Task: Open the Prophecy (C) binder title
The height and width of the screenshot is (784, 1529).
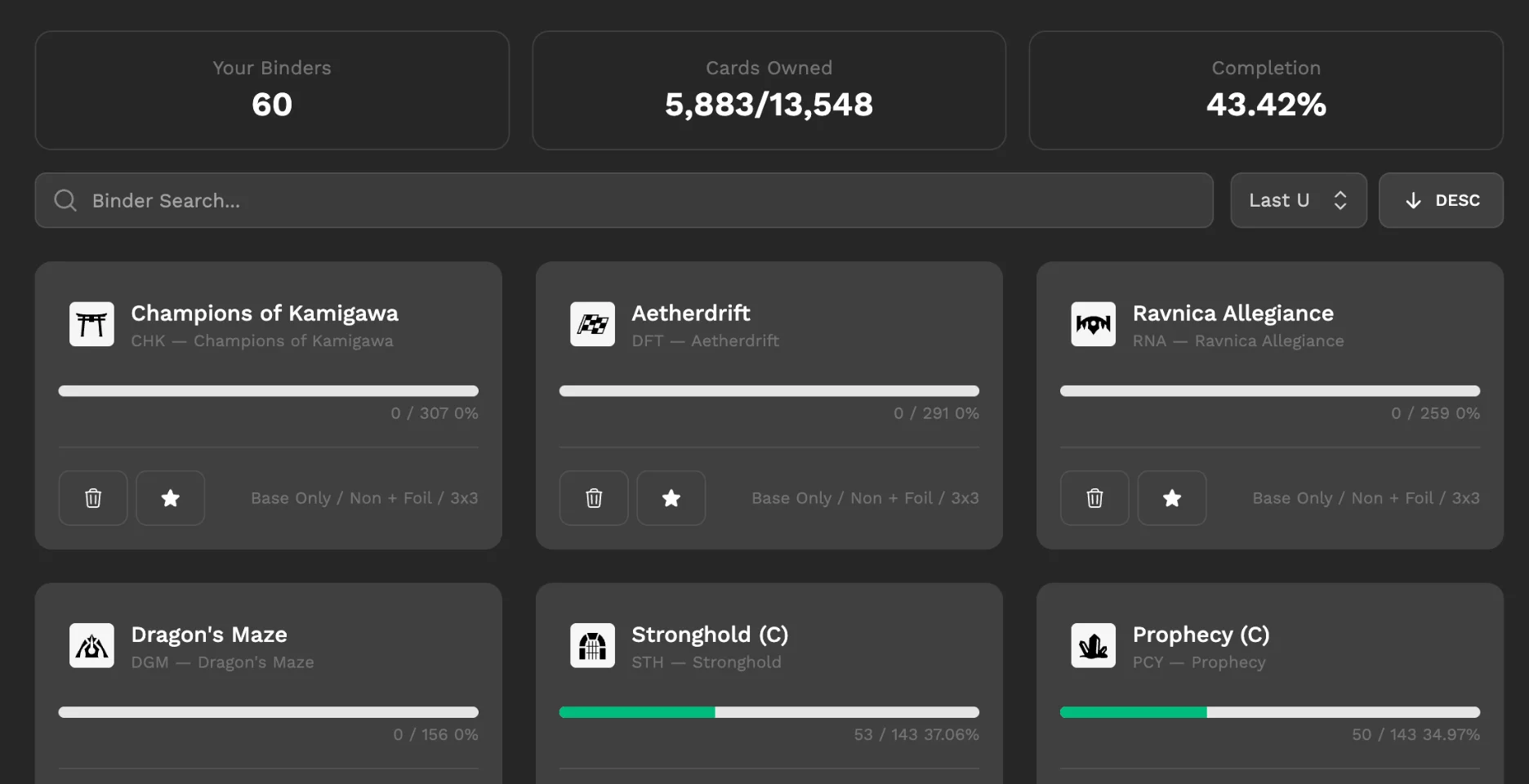Action: click(1201, 635)
